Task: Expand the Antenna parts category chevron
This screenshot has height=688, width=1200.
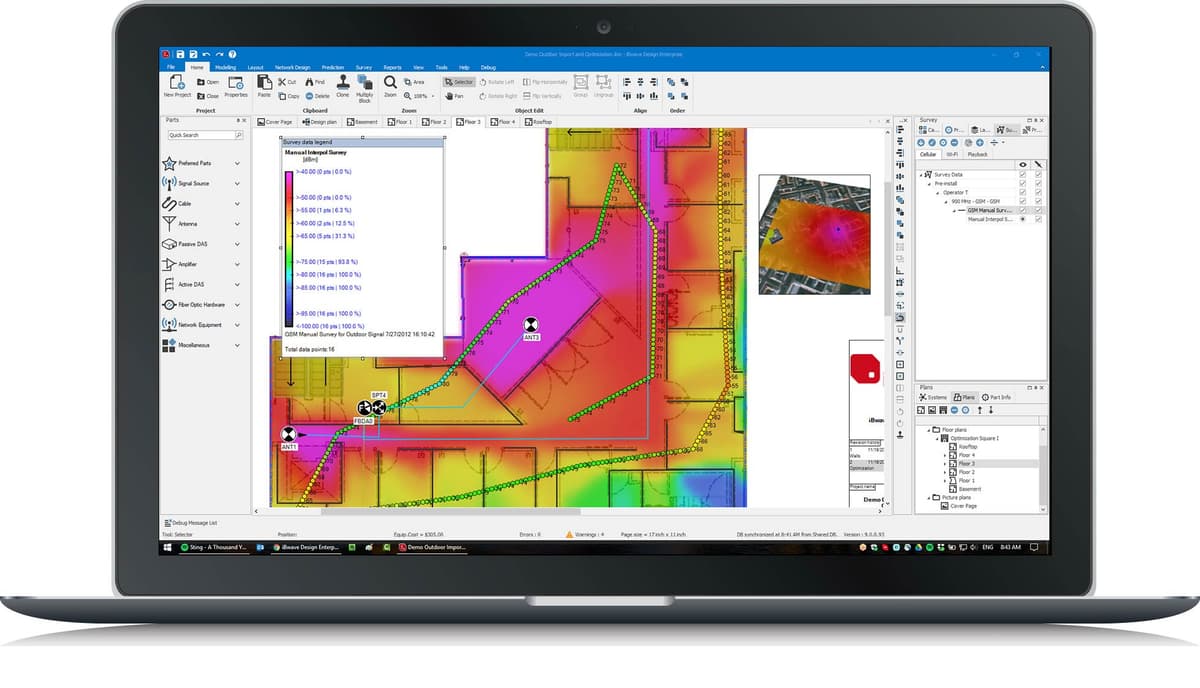Action: click(237, 224)
